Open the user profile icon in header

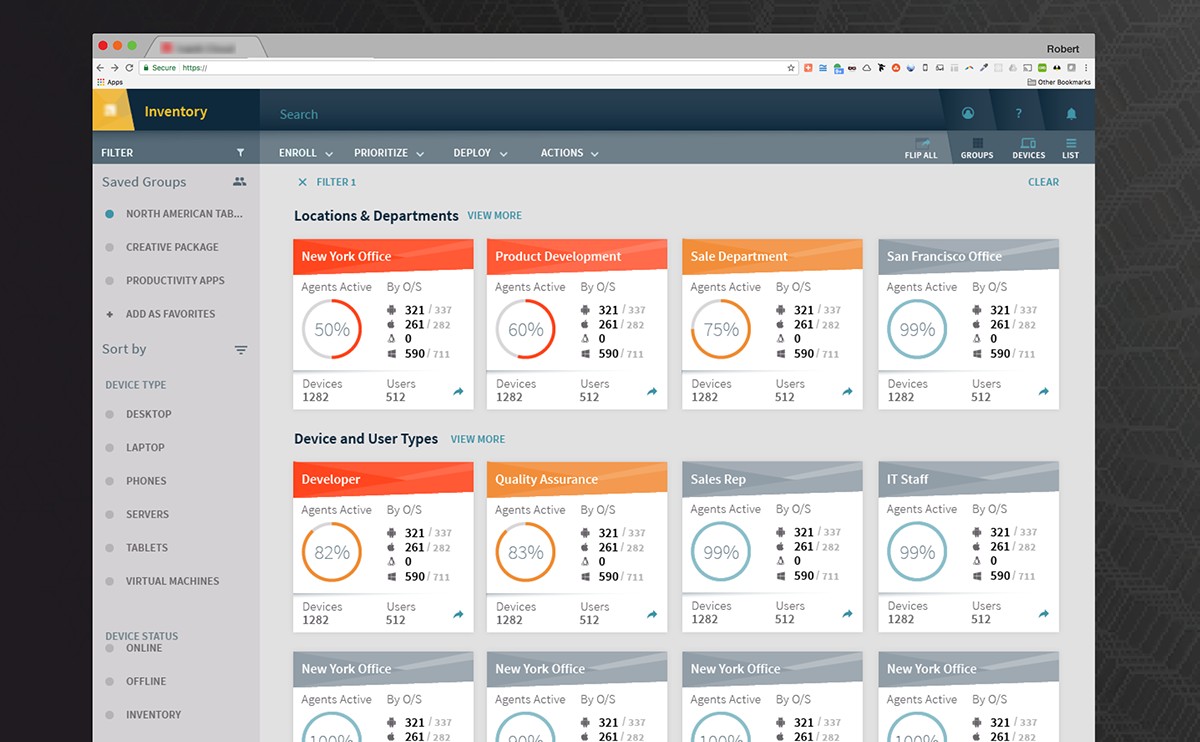pos(968,114)
